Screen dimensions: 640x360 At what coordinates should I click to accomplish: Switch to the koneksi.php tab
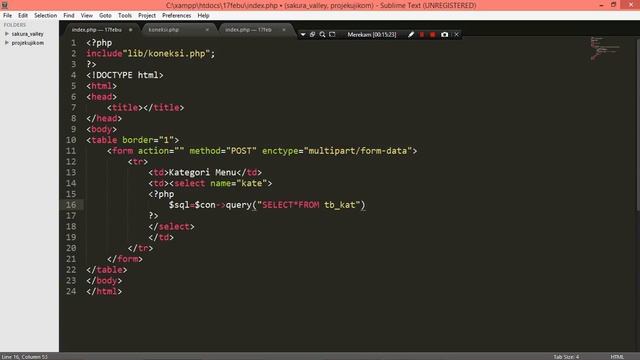tap(164, 30)
